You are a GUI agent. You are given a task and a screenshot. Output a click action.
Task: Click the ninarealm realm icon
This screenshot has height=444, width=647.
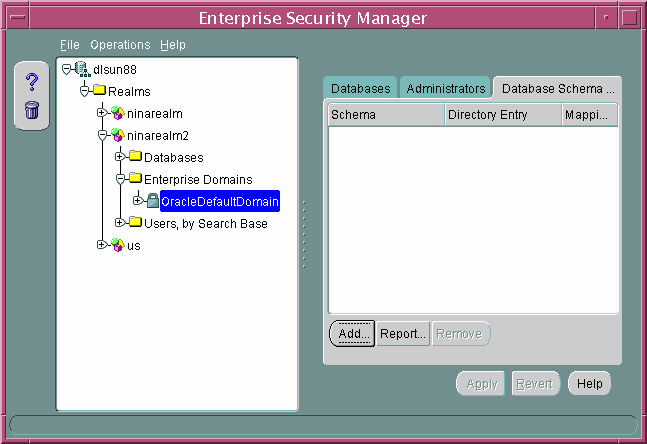pos(118,113)
